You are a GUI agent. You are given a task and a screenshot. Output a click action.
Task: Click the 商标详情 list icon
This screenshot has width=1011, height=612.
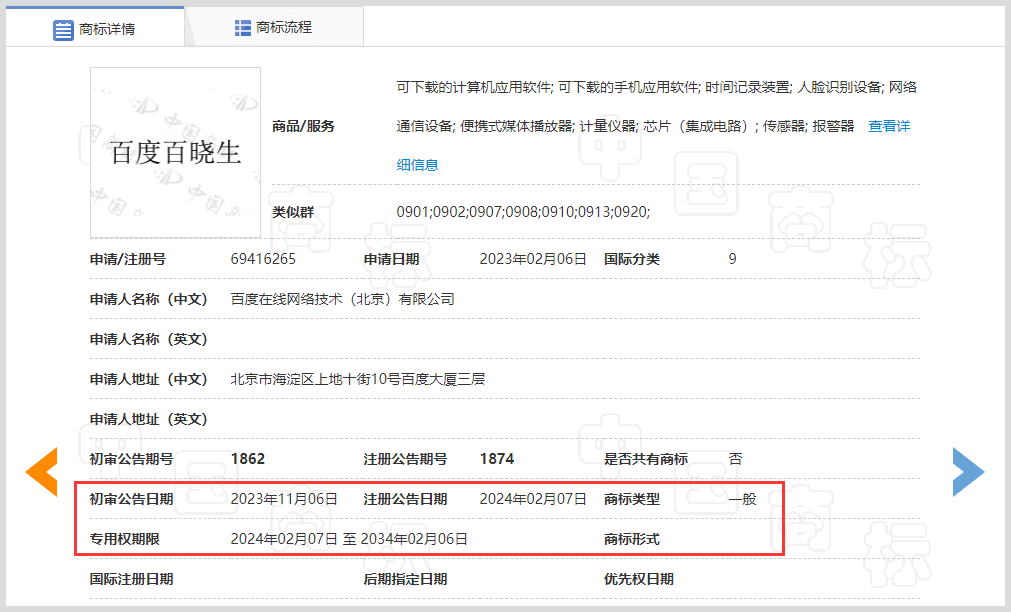pyautogui.click(x=63, y=30)
